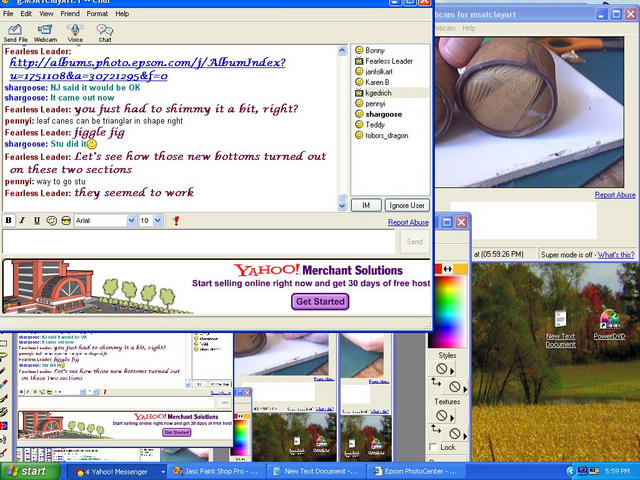Screen dimensions: 640x480
Task: Click the chat scrollbar down arrow
Action: pyautogui.click(x=342, y=206)
